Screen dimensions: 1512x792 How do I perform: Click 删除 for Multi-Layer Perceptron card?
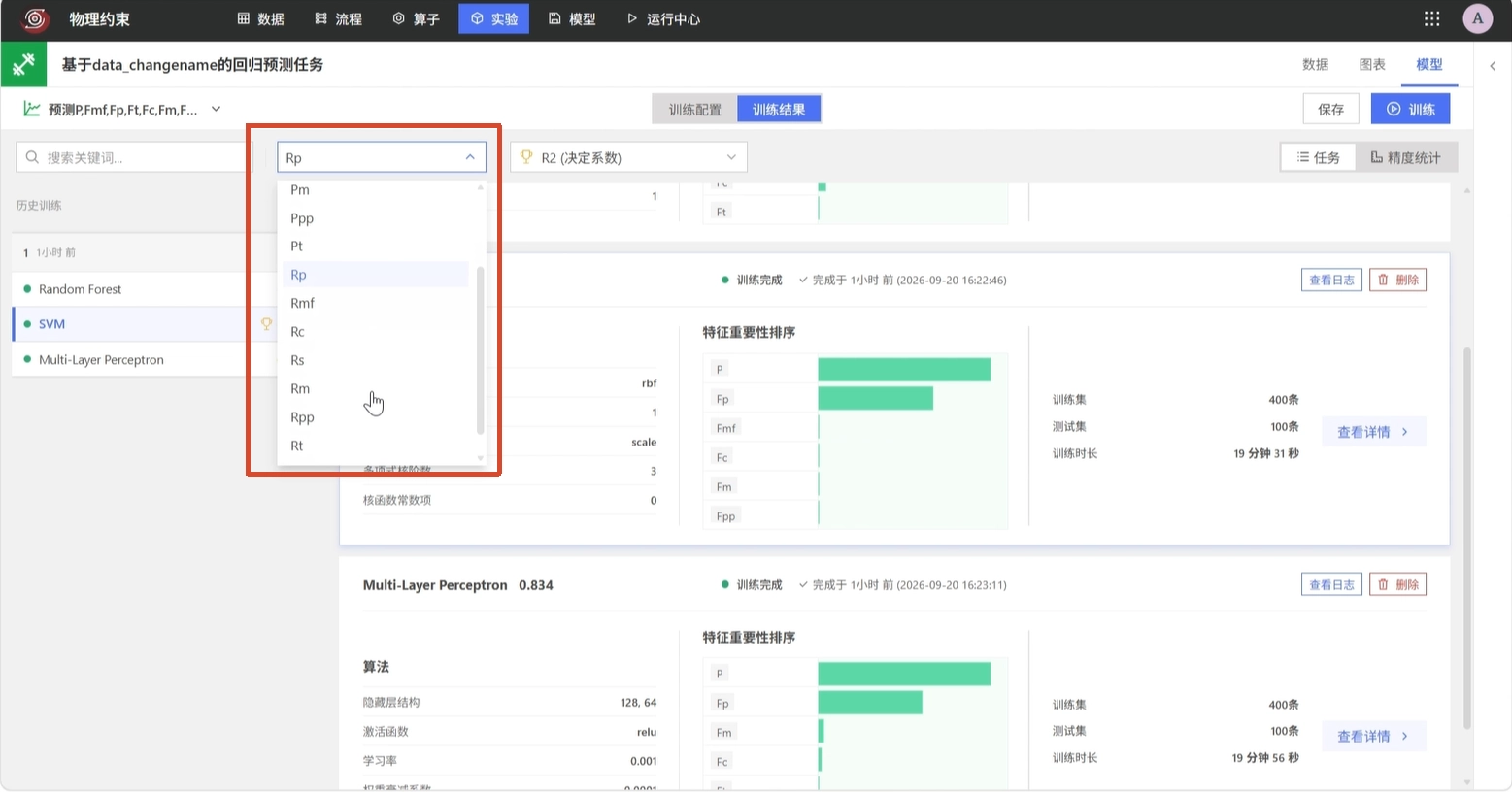click(x=1397, y=584)
